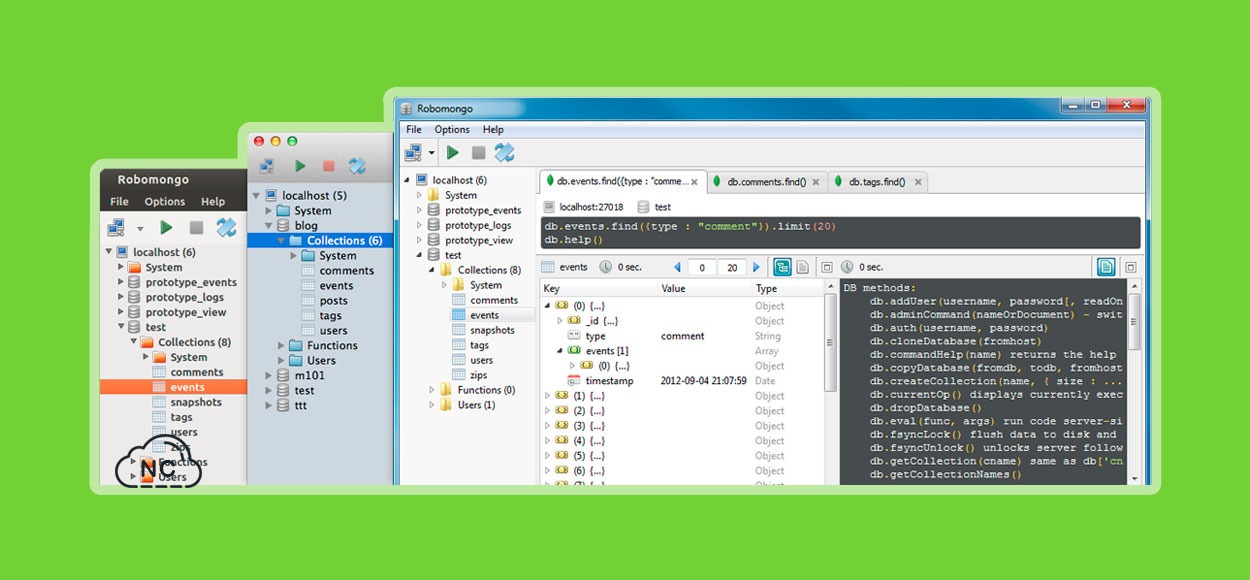Expand the _id {...} row in the results
Viewport: 1250px width, 580px height.
560,320
